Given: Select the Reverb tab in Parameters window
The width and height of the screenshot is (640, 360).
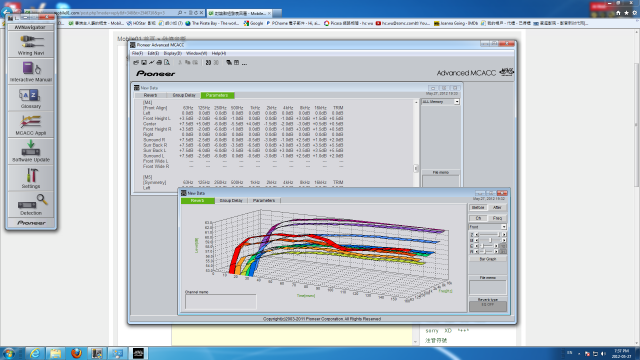Looking at the screenshot, I should click(x=150, y=96).
